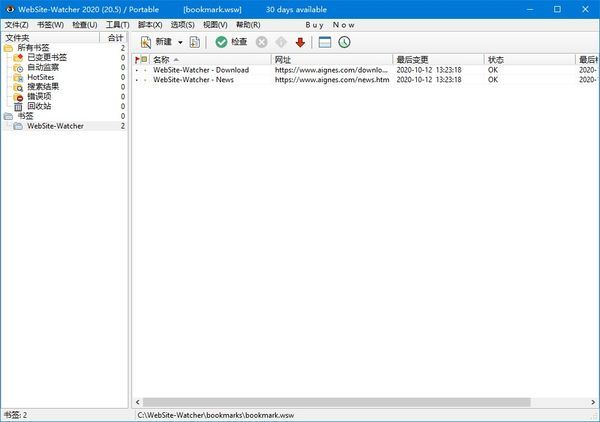Click the OK status of Download row
This screenshot has height=422, width=600.
tap(493, 70)
